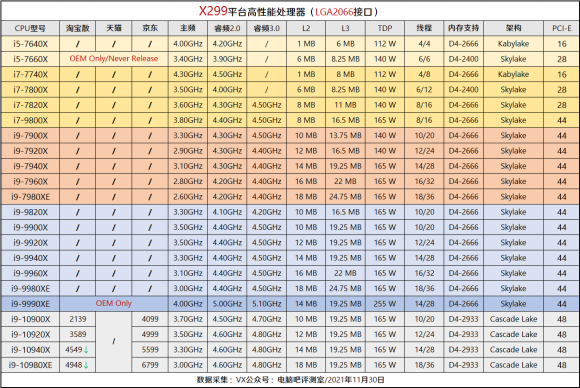Select the i9-7980XE model cell
This screenshot has width=580, height=388.
point(30,197)
